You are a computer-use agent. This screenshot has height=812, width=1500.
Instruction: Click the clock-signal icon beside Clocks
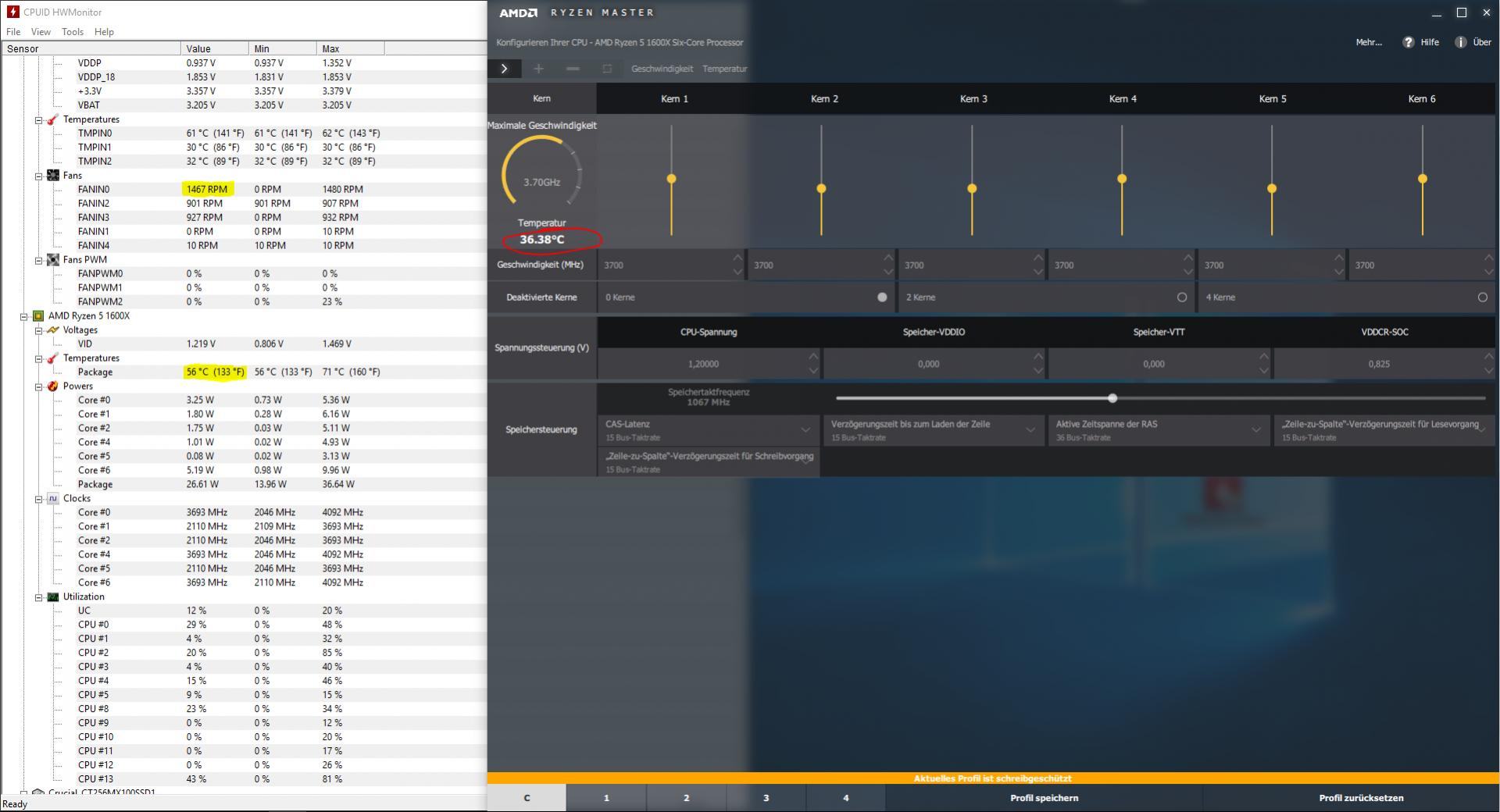(x=53, y=499)
